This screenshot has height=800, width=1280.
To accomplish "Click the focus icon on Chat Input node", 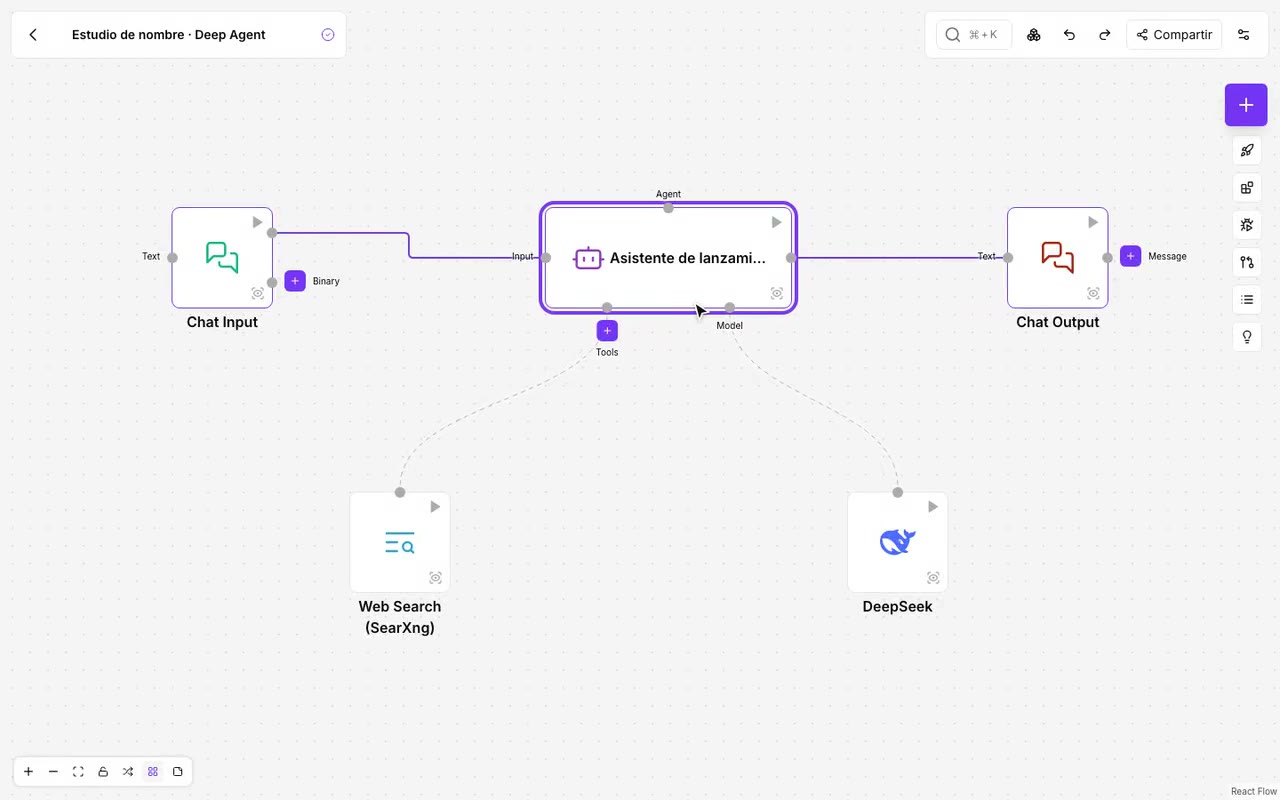I will click(258, 294).
